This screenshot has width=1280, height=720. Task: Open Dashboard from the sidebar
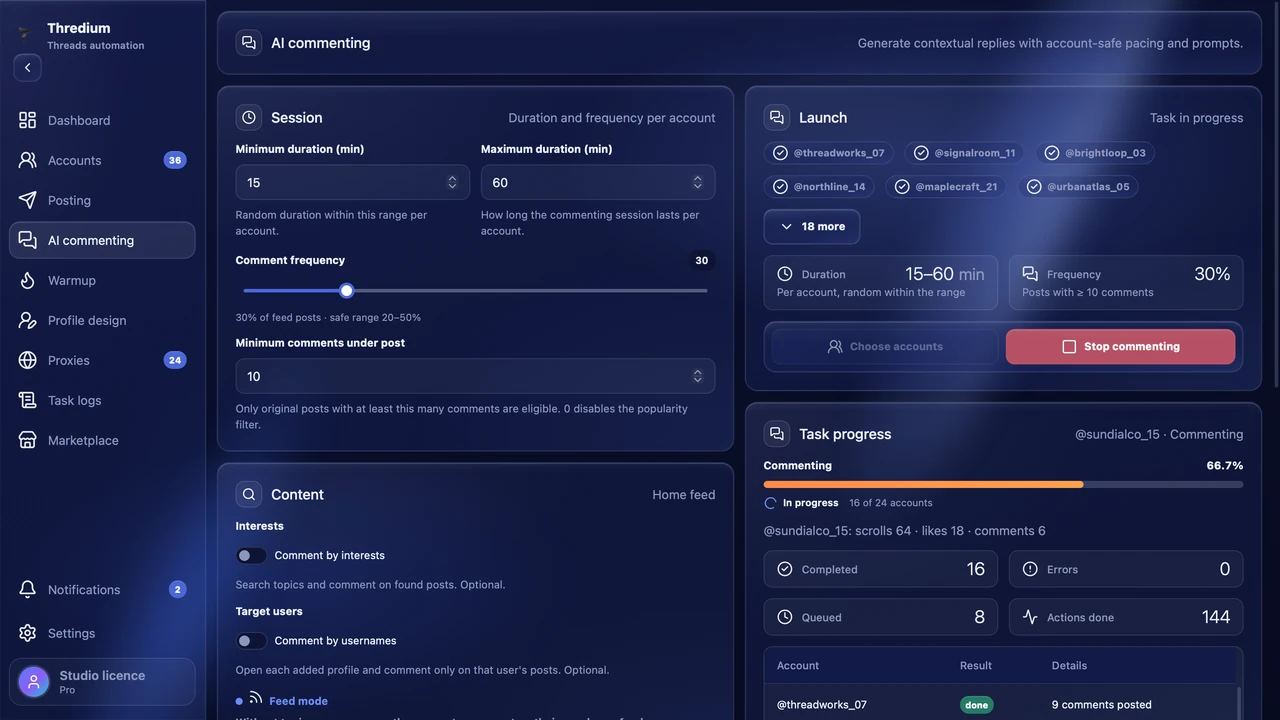[x=102, y=120]
